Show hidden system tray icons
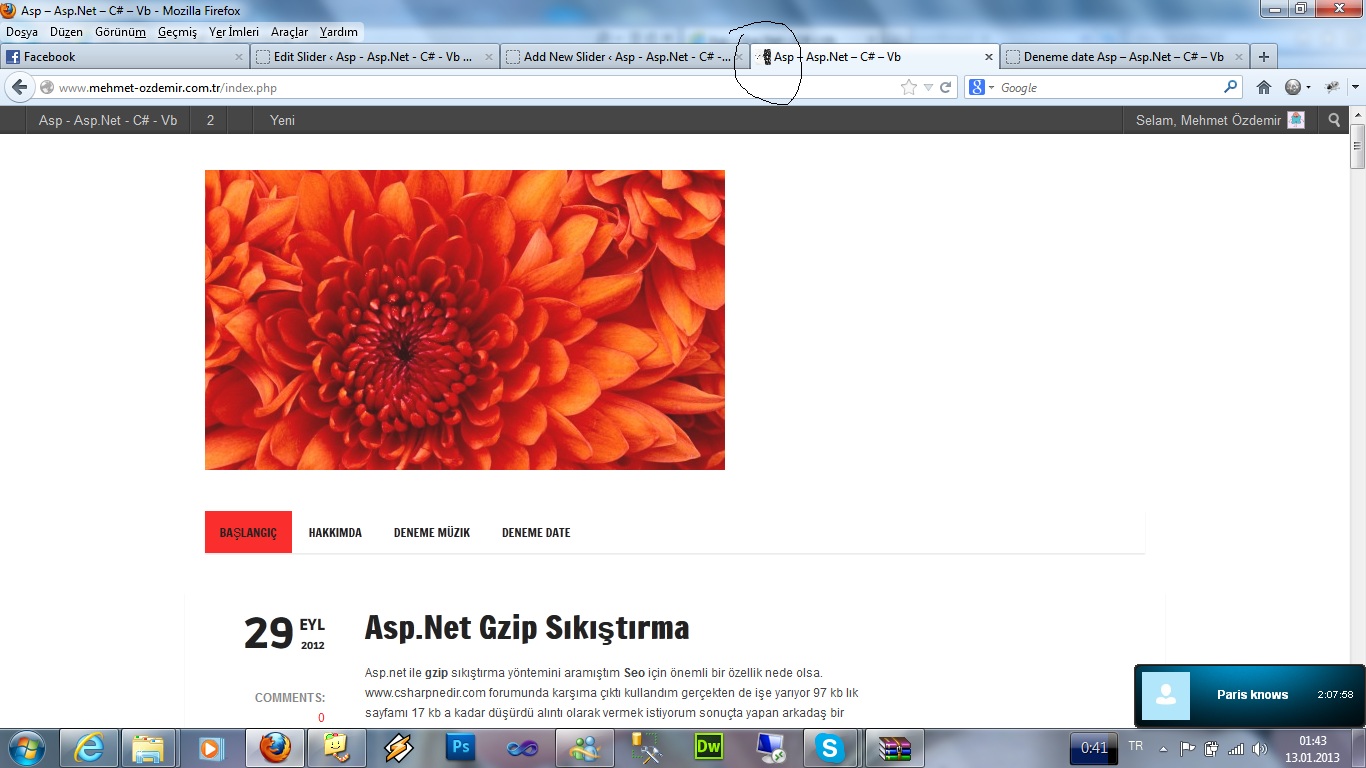The height and width of the screenshot is (768, 1366). [x=1163, y=748]
